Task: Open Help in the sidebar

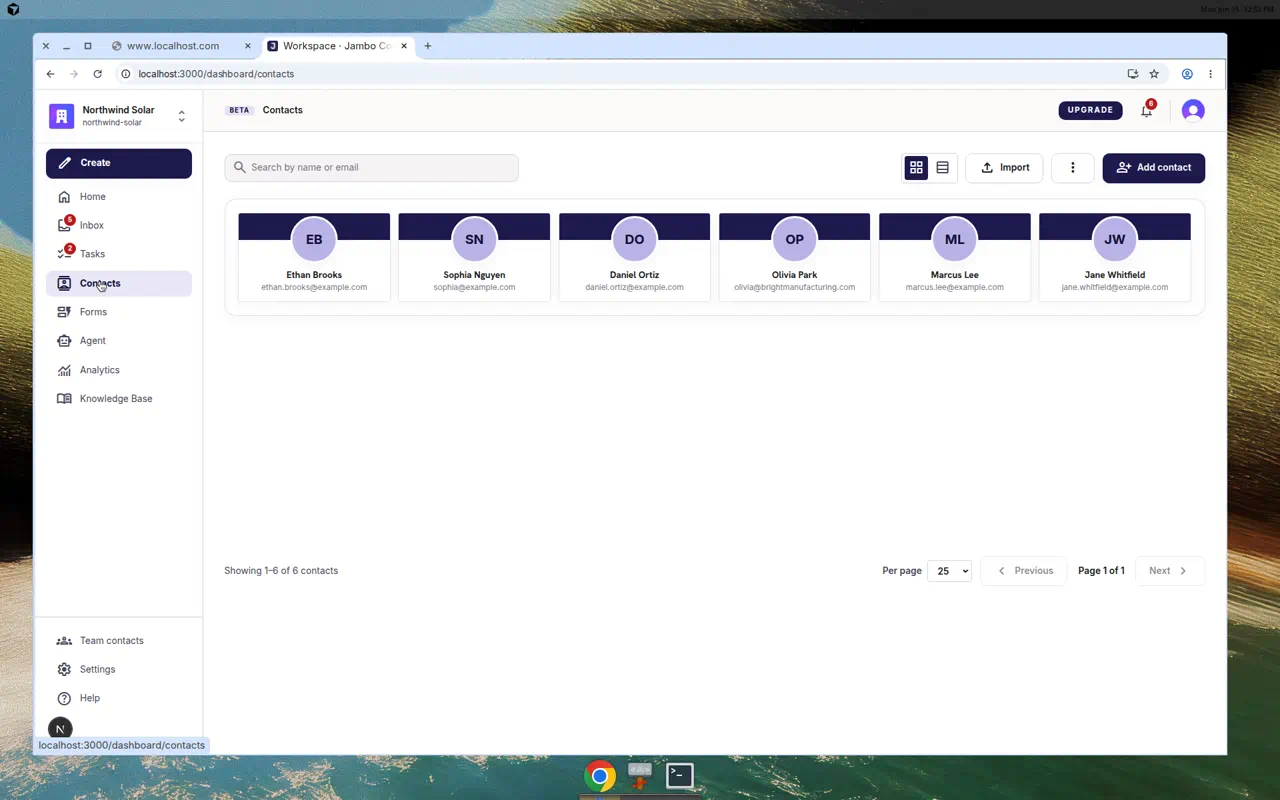Action: pos(119,698)
